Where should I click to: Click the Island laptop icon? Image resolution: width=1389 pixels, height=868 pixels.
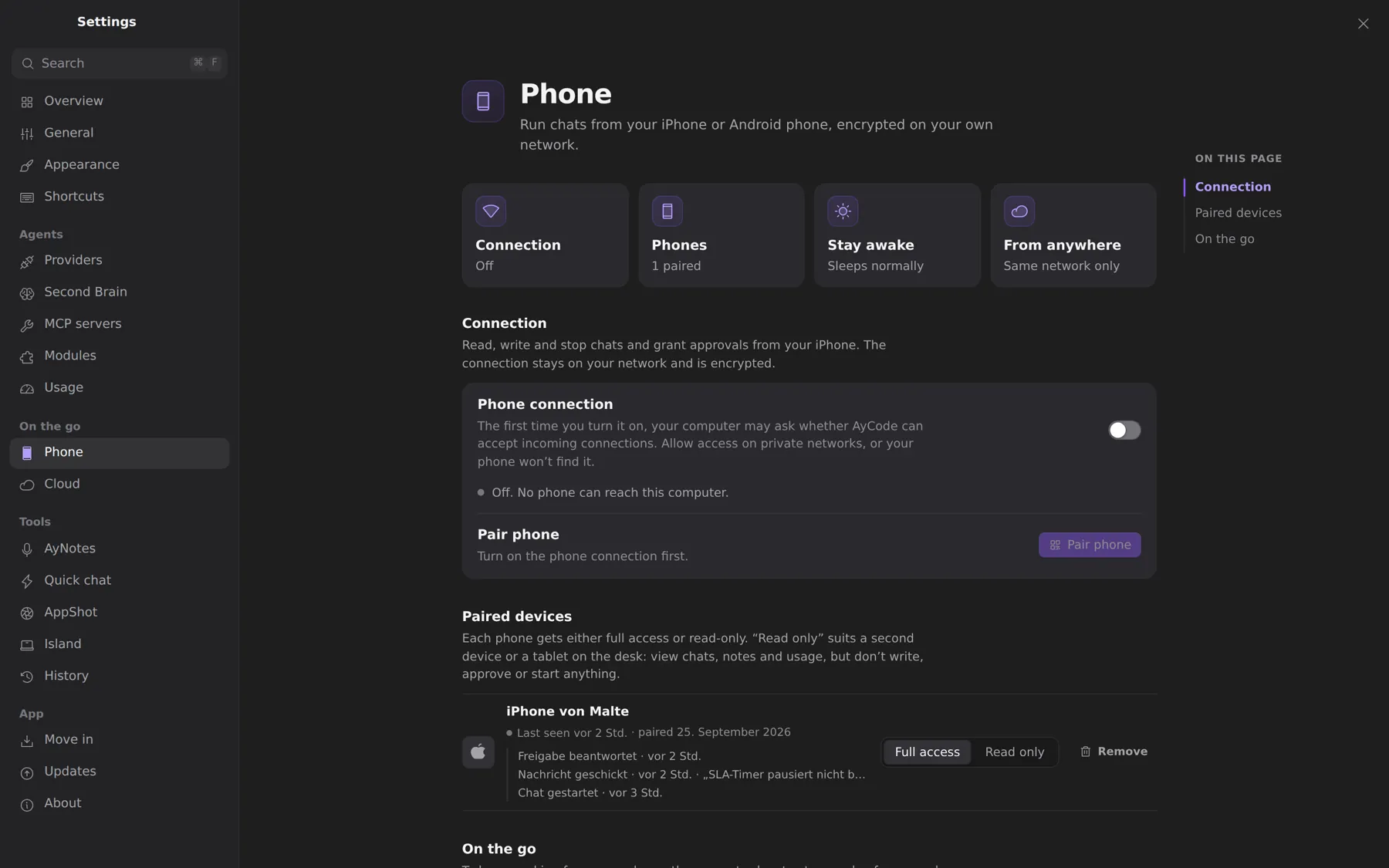coord(27,645)
